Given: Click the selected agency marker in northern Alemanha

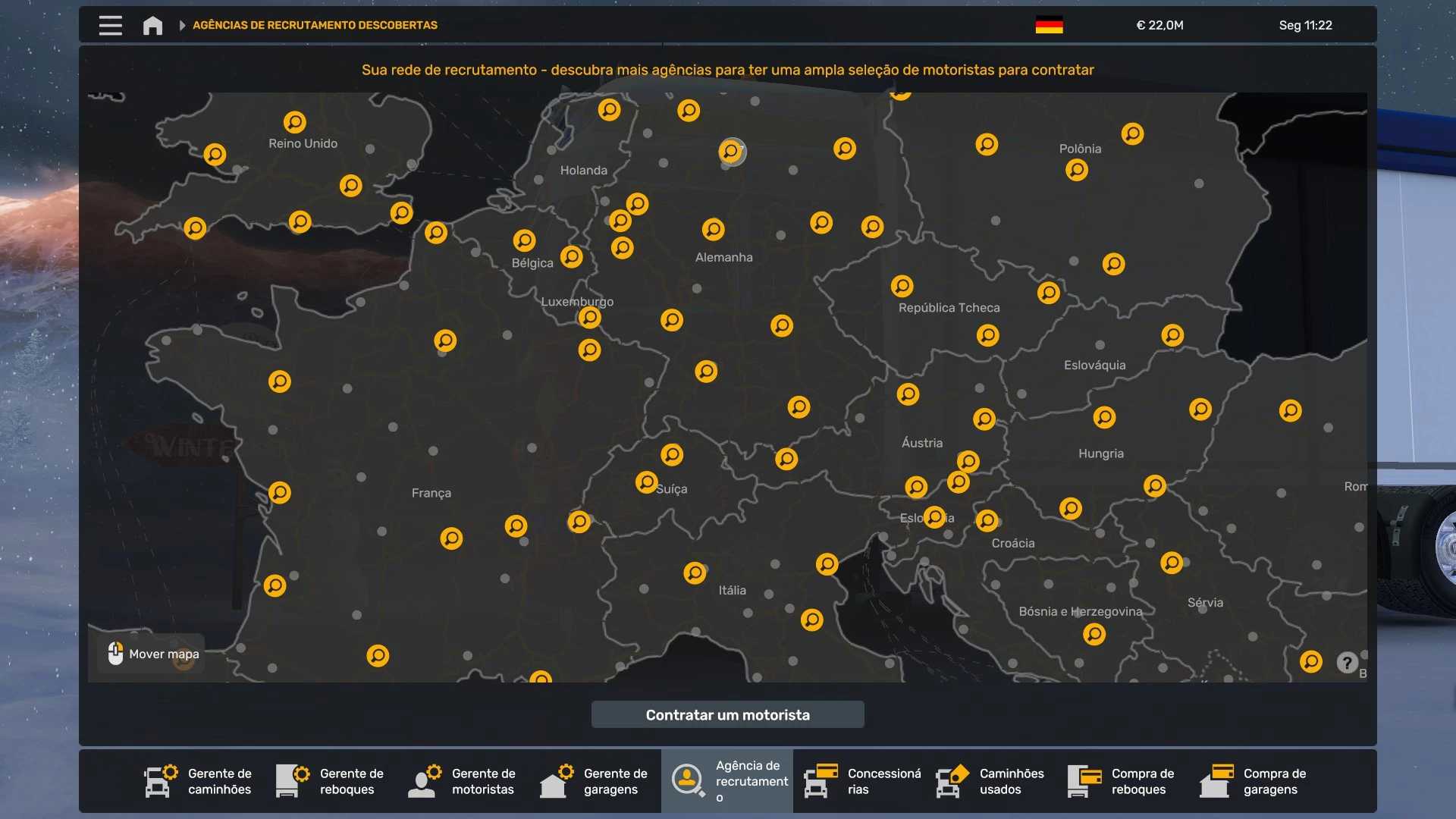Looking at the screenshot, I should [x=731, y=152].
